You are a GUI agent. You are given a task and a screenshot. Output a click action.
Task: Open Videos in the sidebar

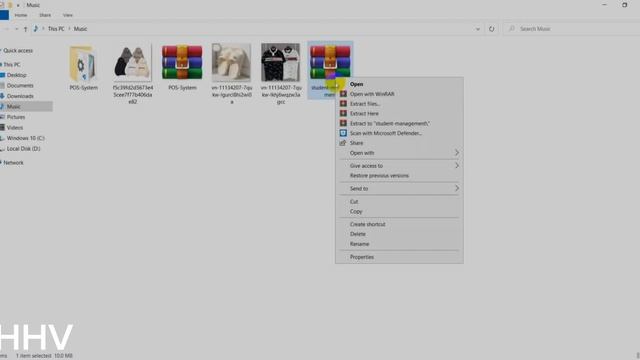tap(15, 128)
